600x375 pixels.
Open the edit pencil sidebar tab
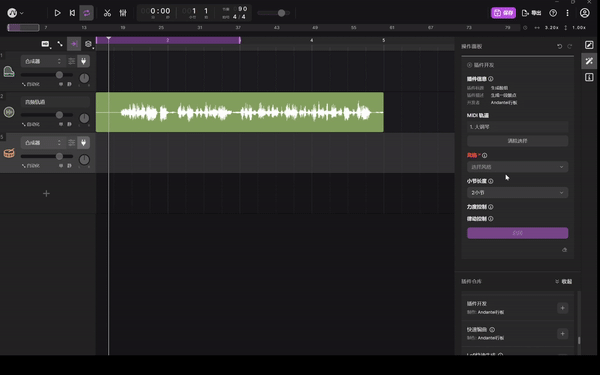tap(589, 45)
